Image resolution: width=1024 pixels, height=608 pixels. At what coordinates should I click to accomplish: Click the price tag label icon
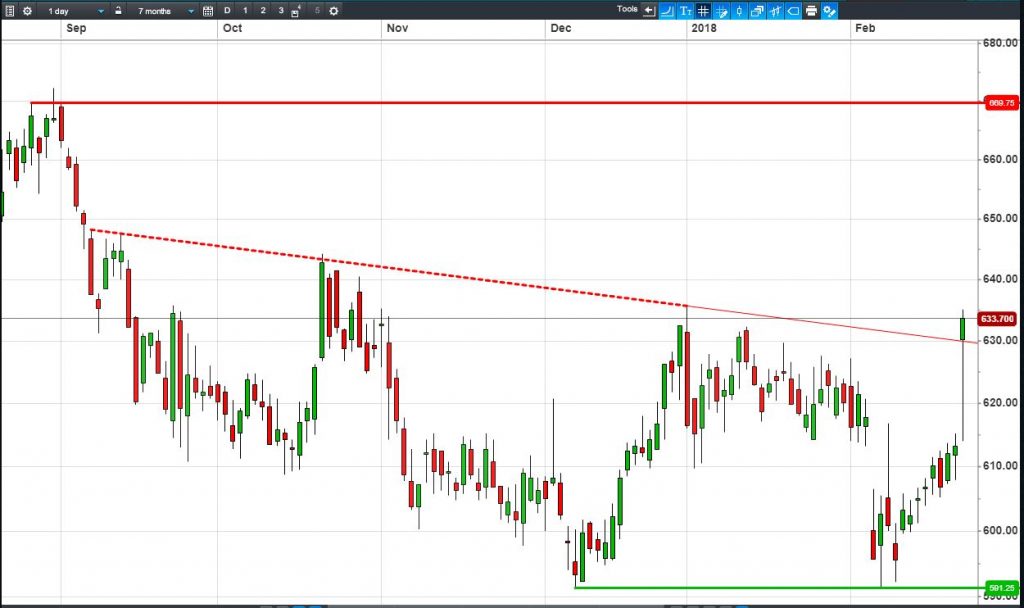[793, 10]
